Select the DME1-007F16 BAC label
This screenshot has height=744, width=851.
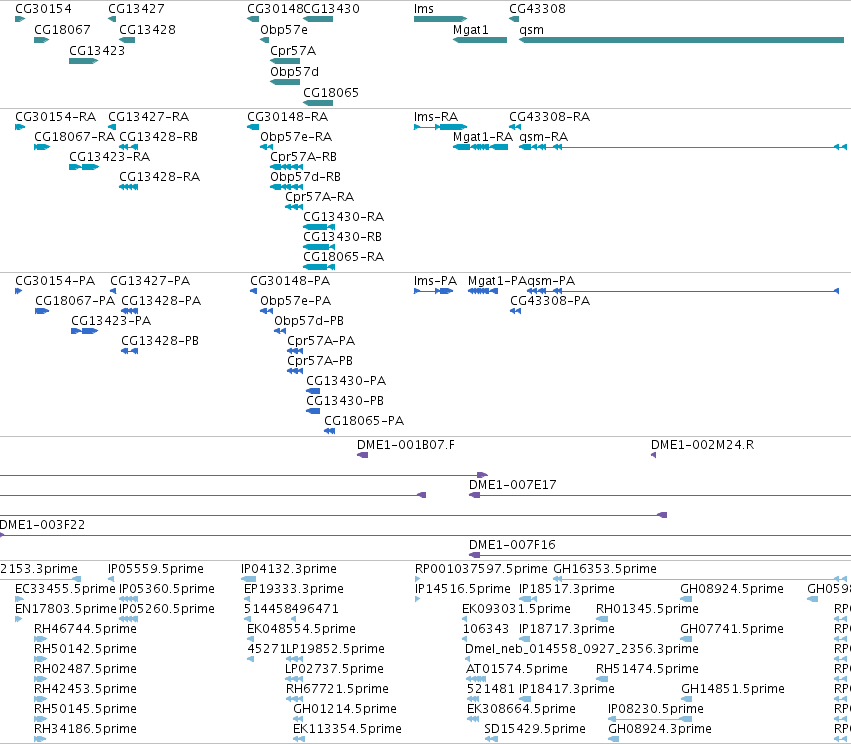click(512, 545)
